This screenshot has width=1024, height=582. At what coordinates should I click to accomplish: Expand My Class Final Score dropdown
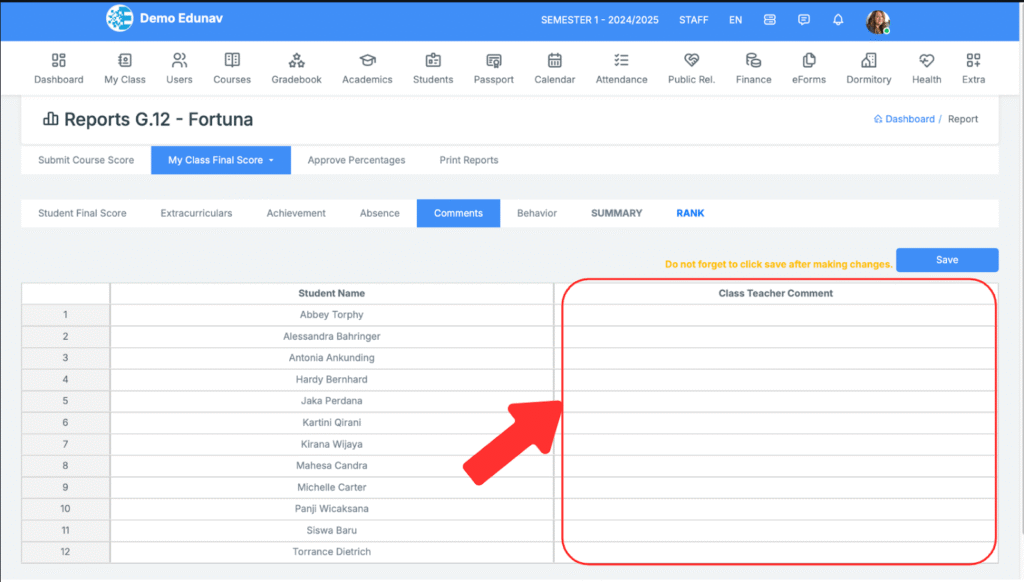(x=221, y=160)
